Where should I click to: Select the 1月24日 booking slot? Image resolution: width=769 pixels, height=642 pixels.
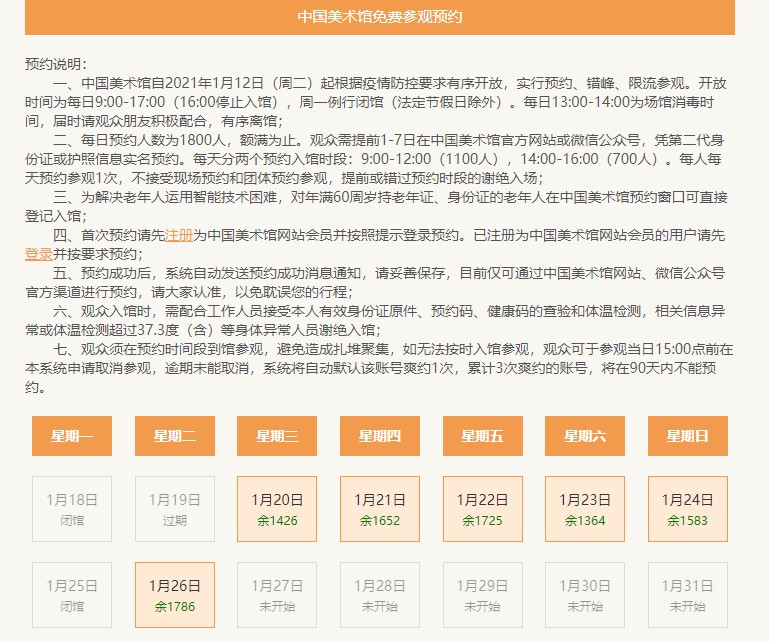click(688, 509)
